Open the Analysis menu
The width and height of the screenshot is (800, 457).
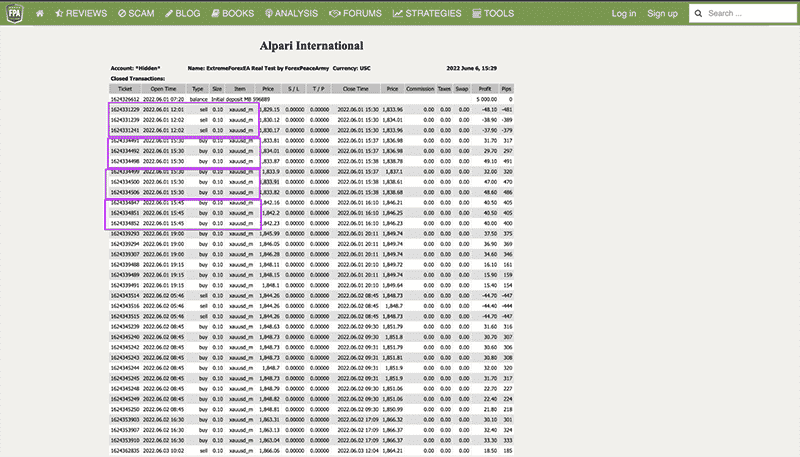(x=291, y=13)
